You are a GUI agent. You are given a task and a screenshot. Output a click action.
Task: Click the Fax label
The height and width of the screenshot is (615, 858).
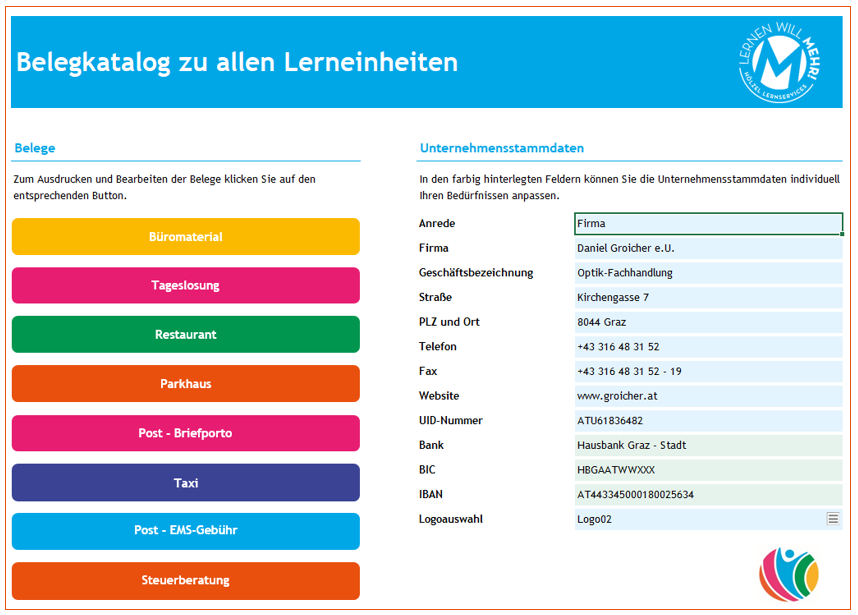[428, 371]
